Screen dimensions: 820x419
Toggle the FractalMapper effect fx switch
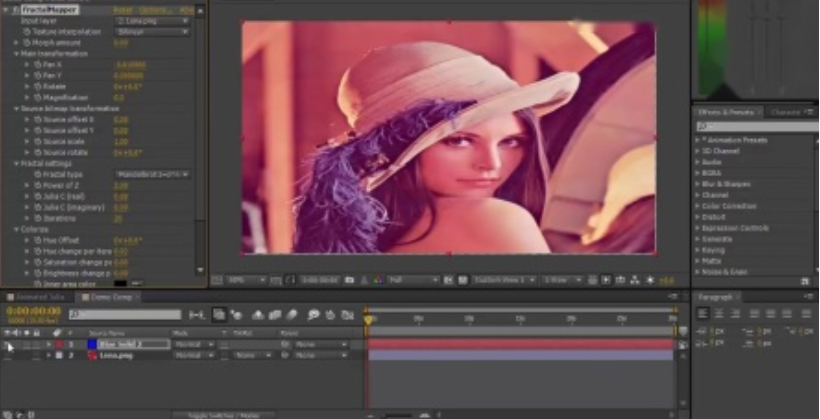[x=15, y=9]
